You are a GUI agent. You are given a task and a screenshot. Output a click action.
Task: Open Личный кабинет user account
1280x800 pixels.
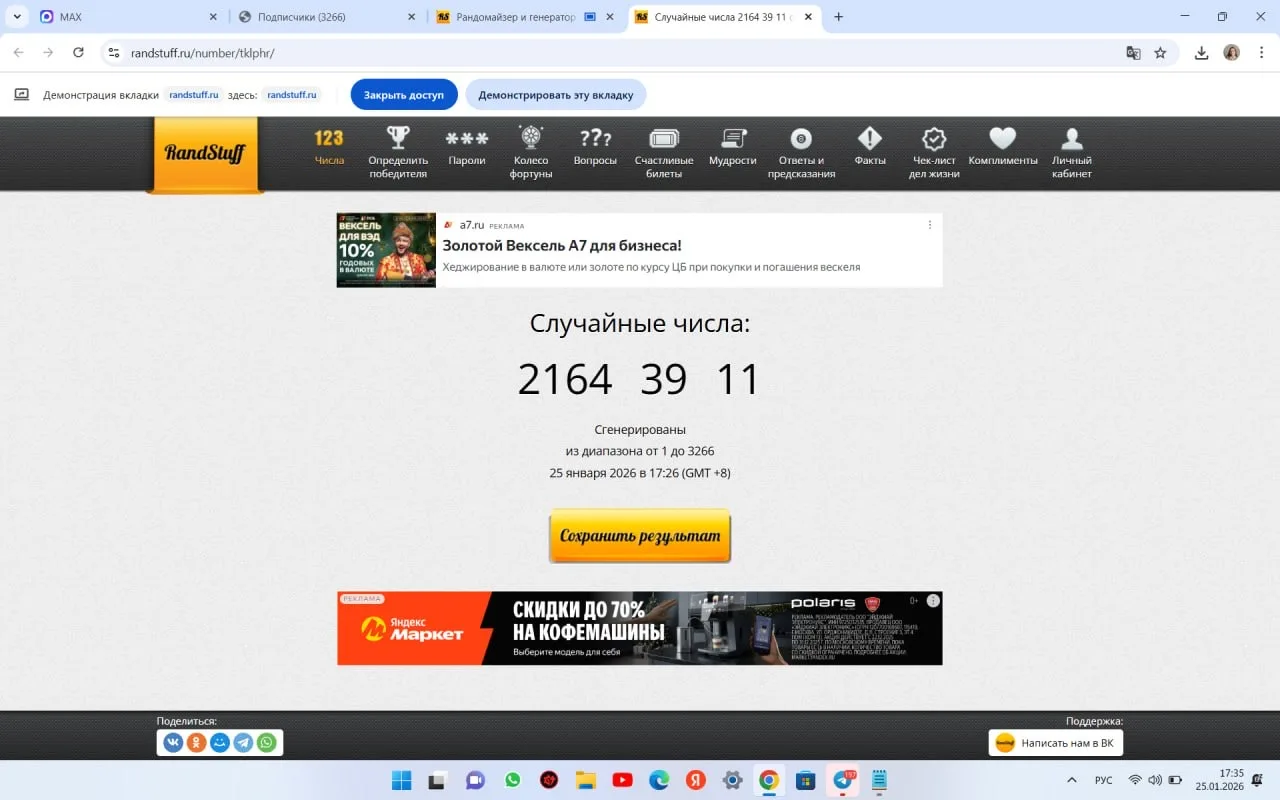1071,152
